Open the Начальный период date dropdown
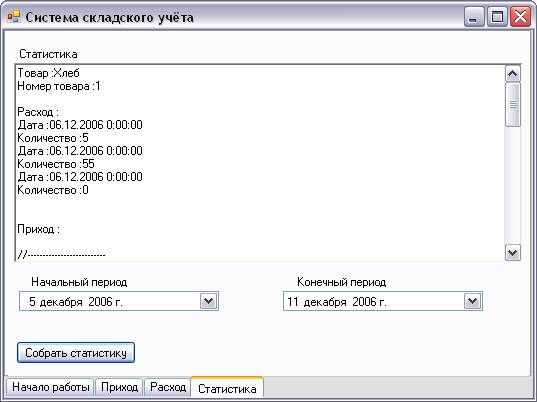 coord(209,301)
